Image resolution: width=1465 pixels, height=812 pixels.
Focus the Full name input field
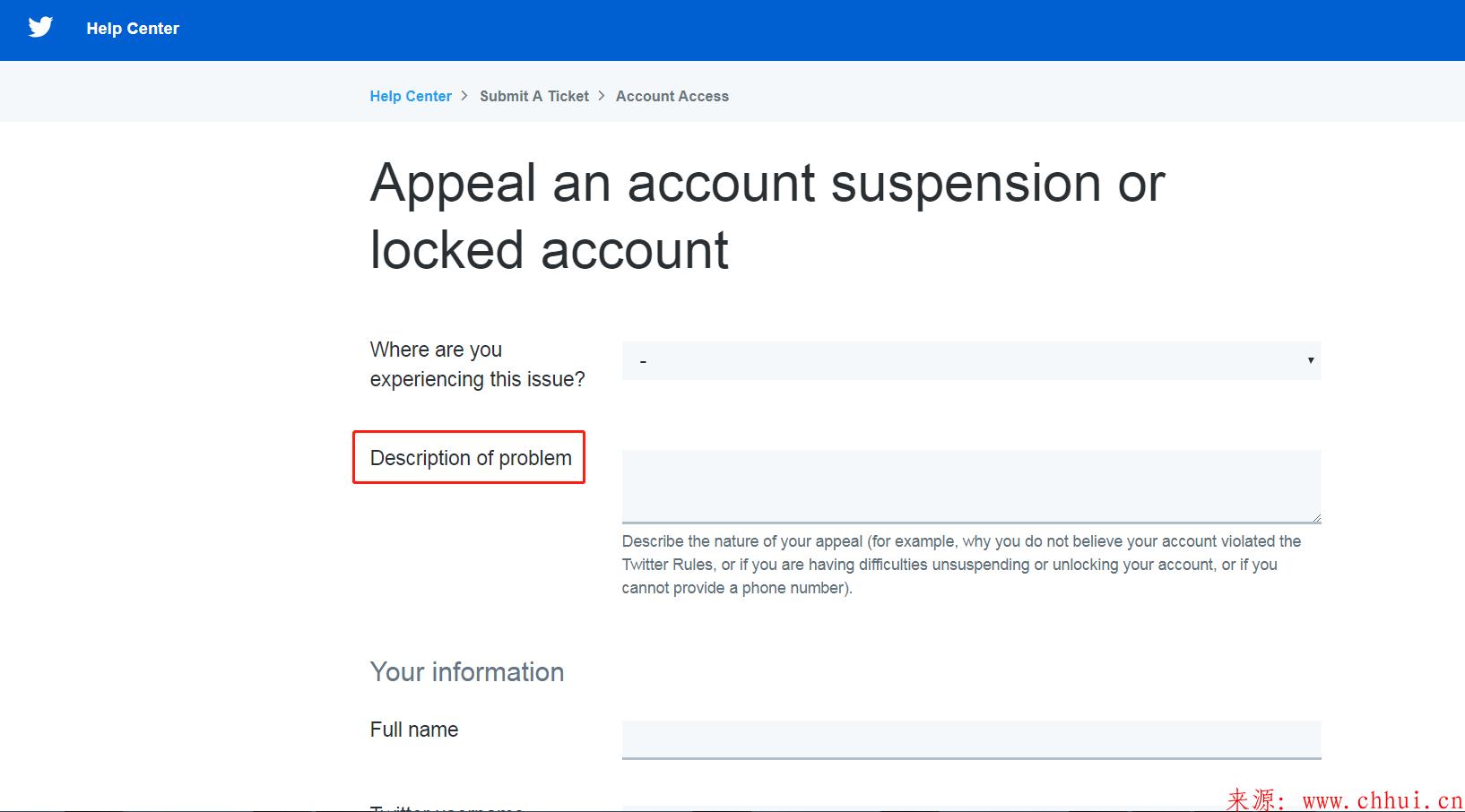tap(971, 739)
